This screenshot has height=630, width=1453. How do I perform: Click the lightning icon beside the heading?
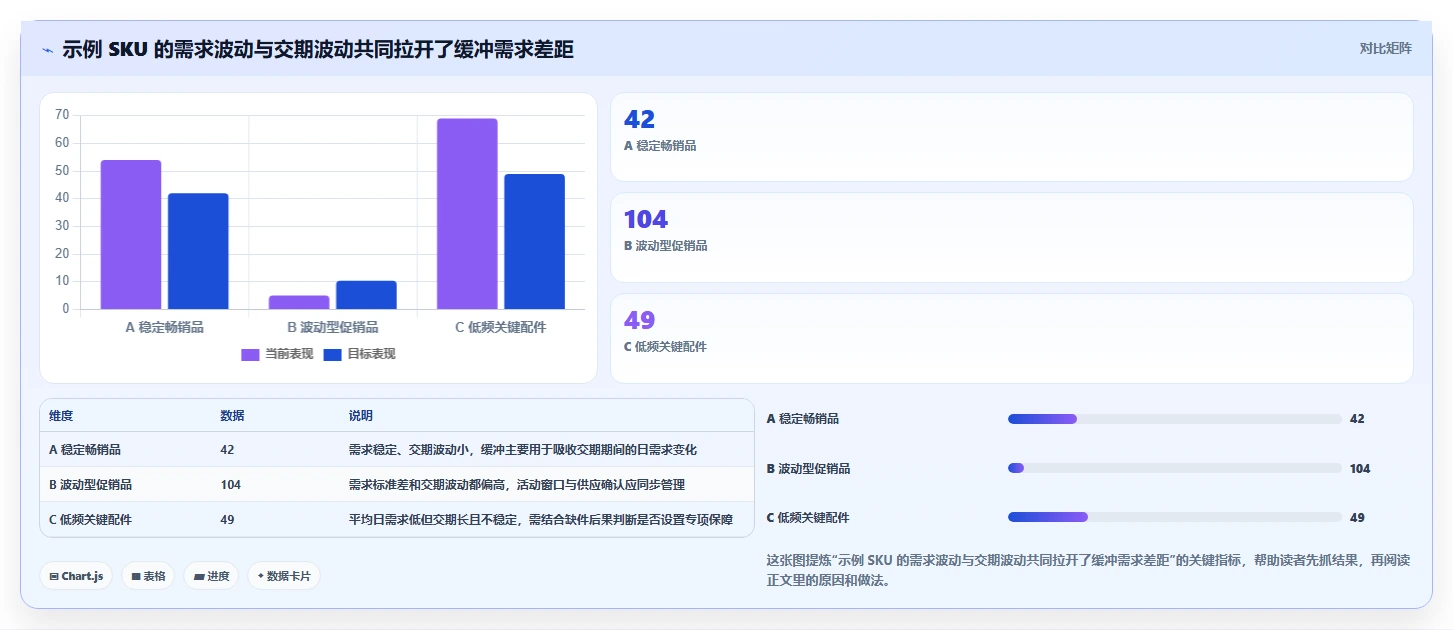(x=48, y=50)
